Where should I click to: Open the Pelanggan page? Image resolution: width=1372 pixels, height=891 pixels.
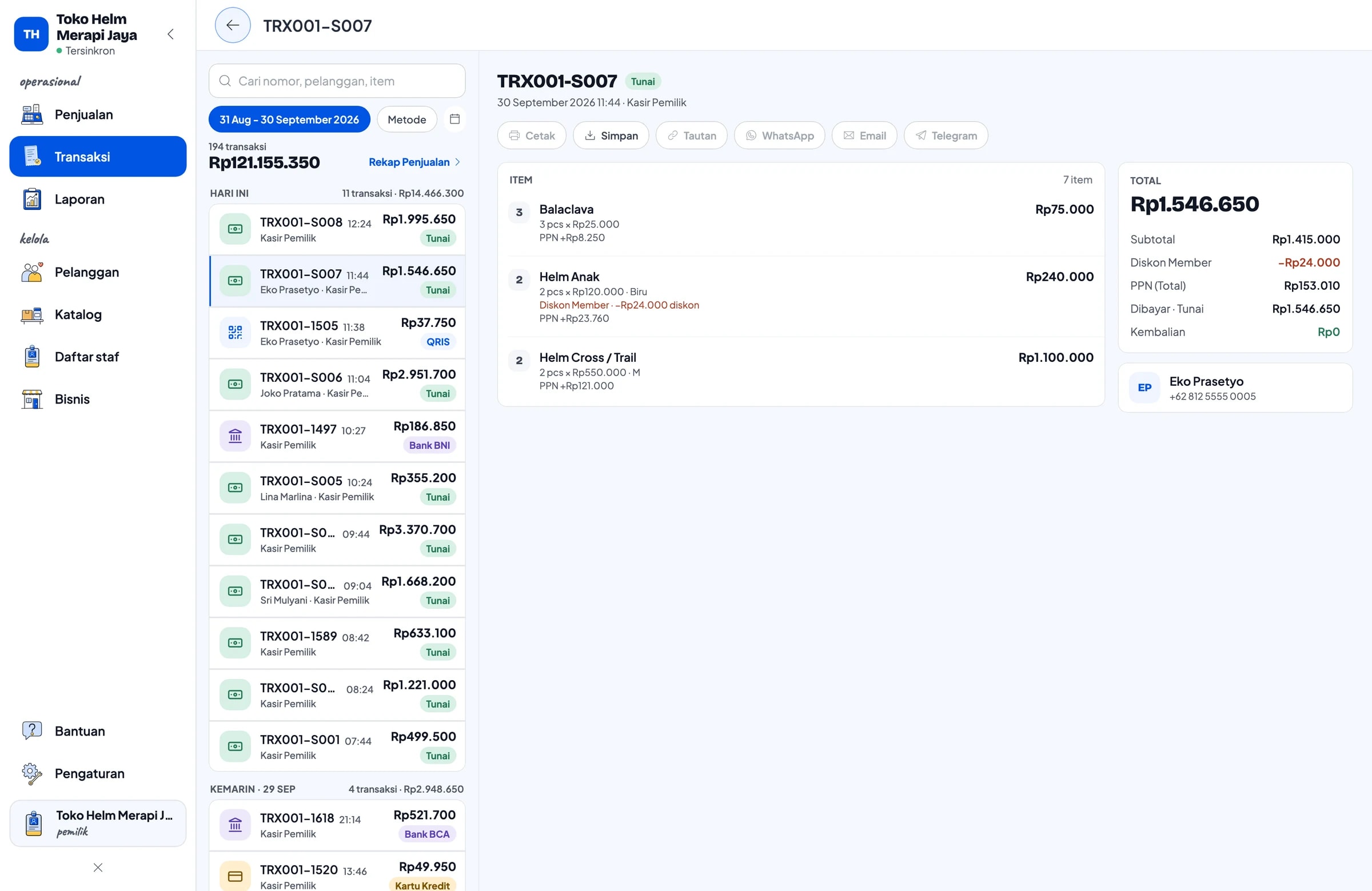[98, 272]
